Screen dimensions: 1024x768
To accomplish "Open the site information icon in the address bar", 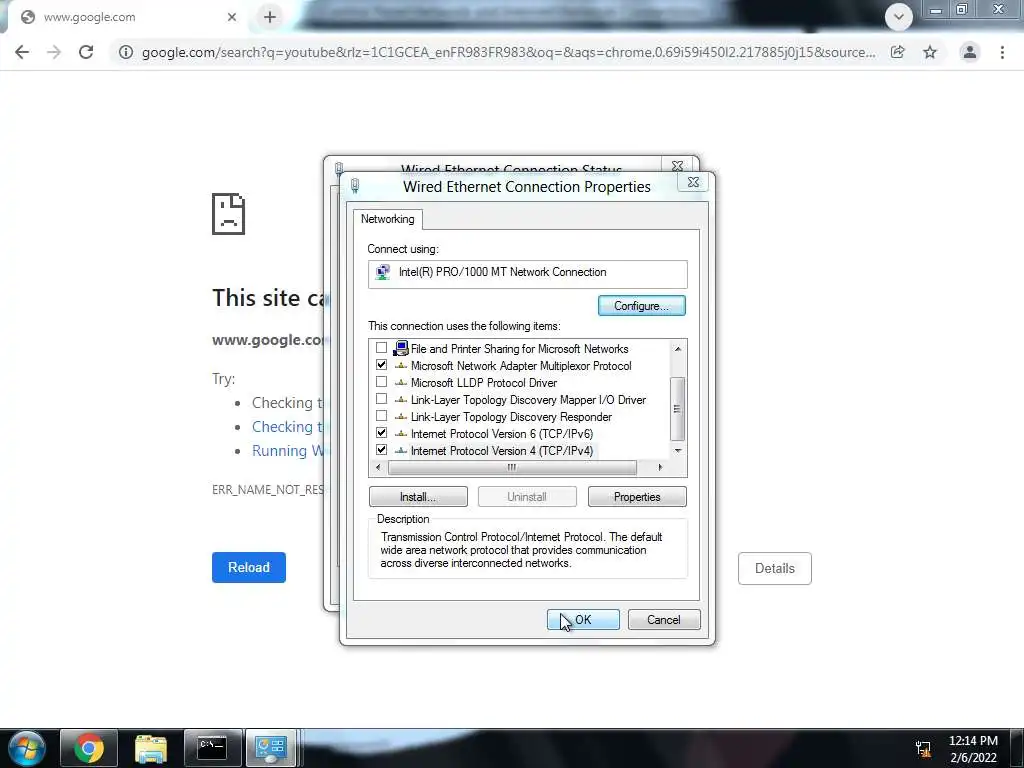I will (125, 52).
